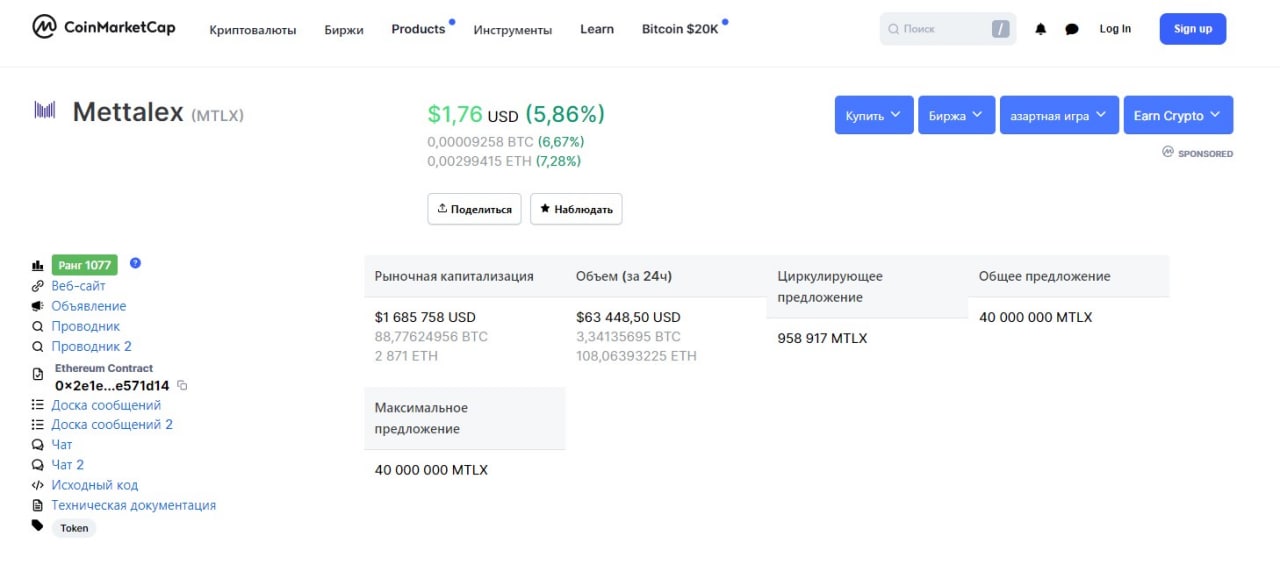This screenshot has width=1280, height=579.
Task: Copy the Ethereum contract address icon
Action: pos(182,385)
